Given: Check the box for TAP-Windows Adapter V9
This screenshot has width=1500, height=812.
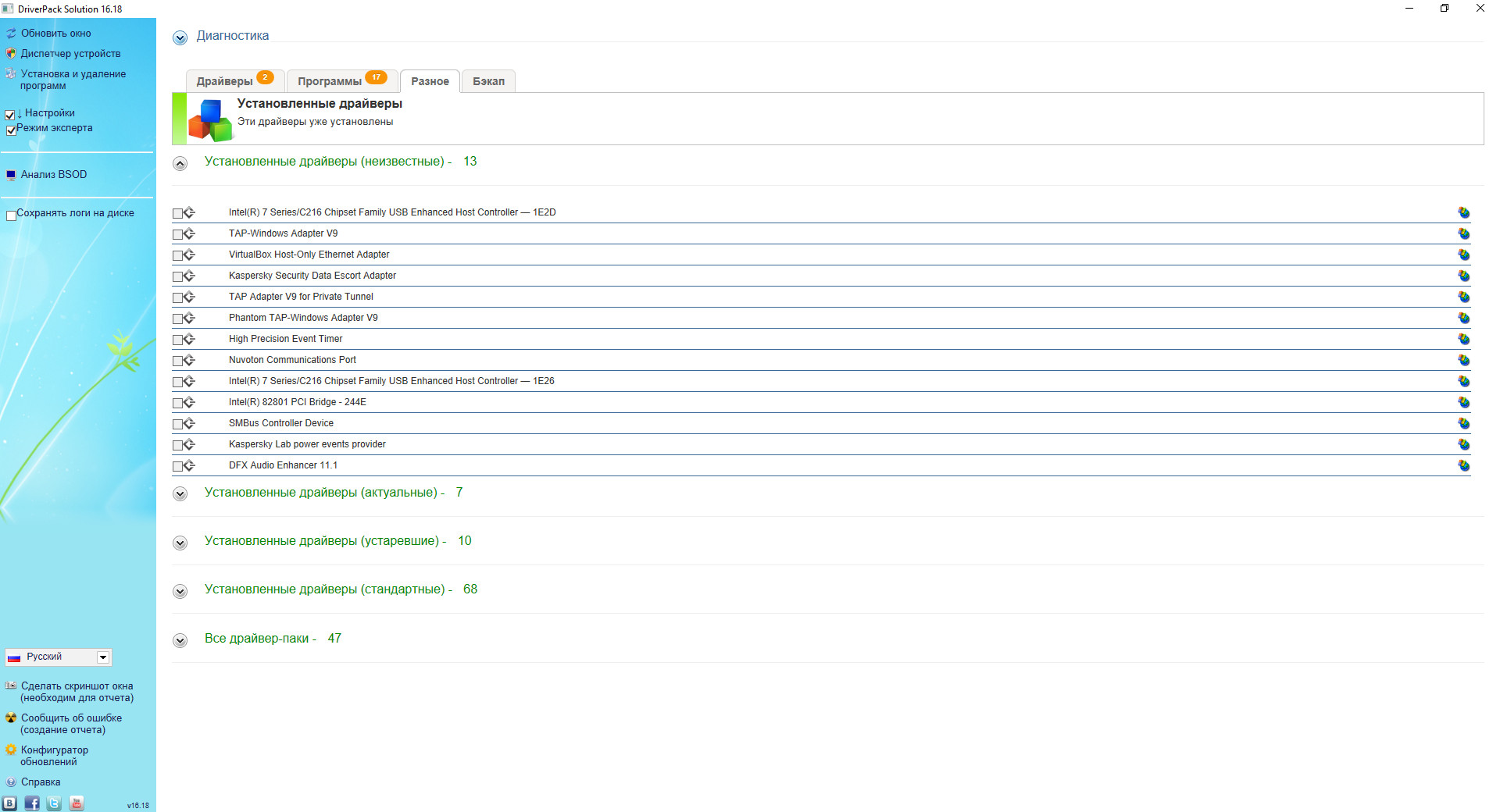Looking at the screenshot, I should click(177, 234).
